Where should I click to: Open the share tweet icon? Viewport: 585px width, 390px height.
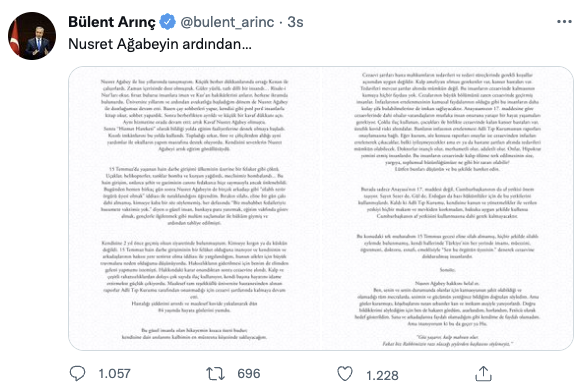483,374
